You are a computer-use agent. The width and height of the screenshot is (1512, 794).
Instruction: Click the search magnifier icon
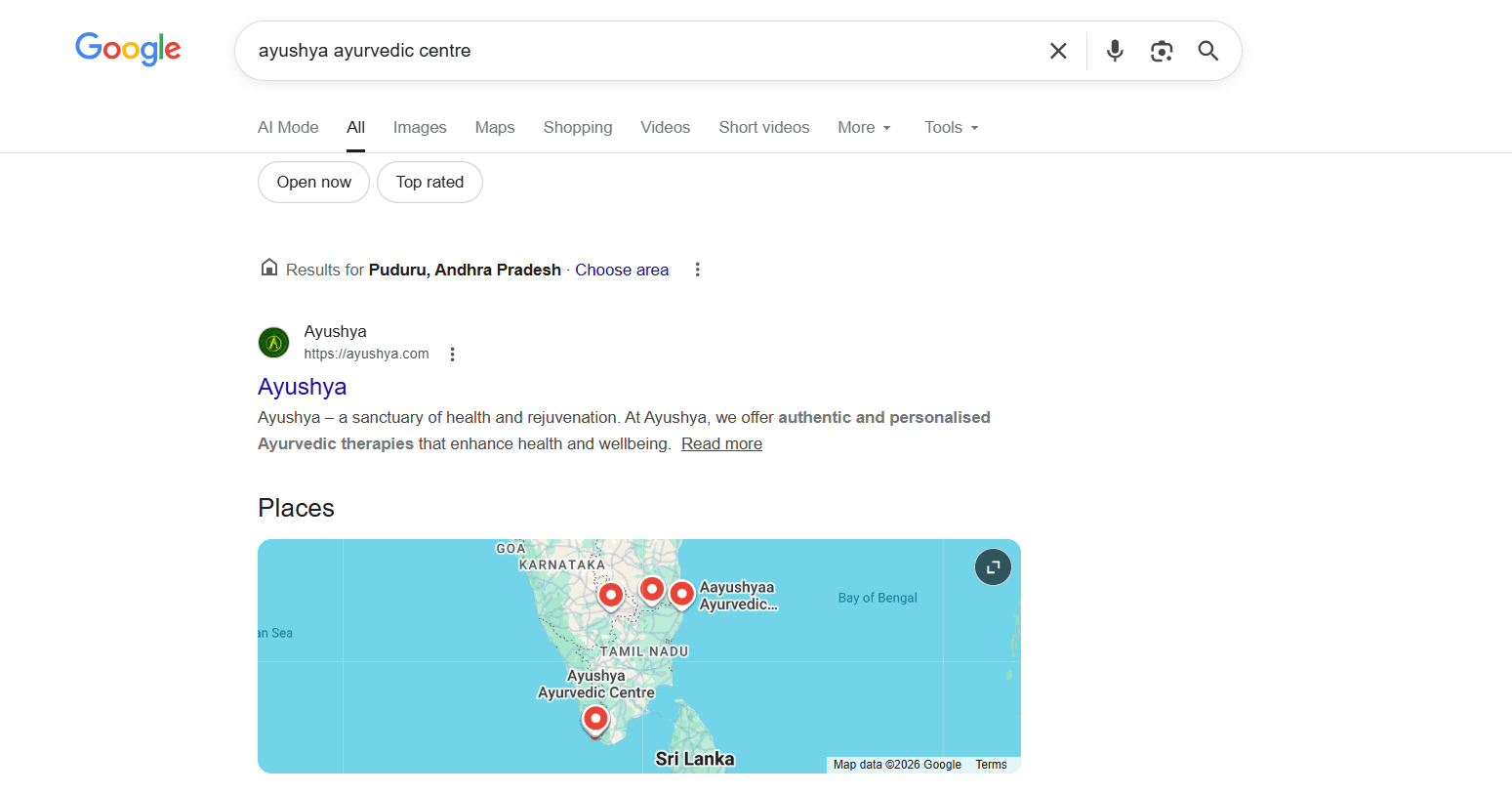(x=1207, y=50)
